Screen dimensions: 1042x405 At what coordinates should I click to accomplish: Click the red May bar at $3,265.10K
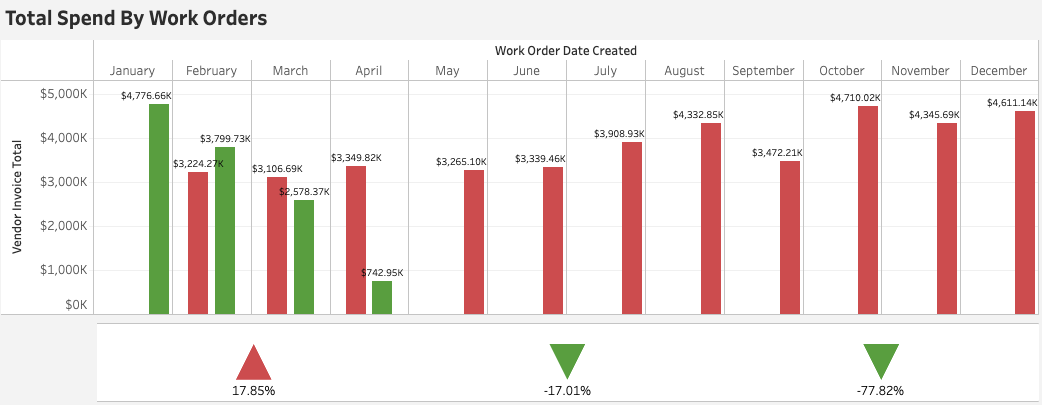point(474,242)
